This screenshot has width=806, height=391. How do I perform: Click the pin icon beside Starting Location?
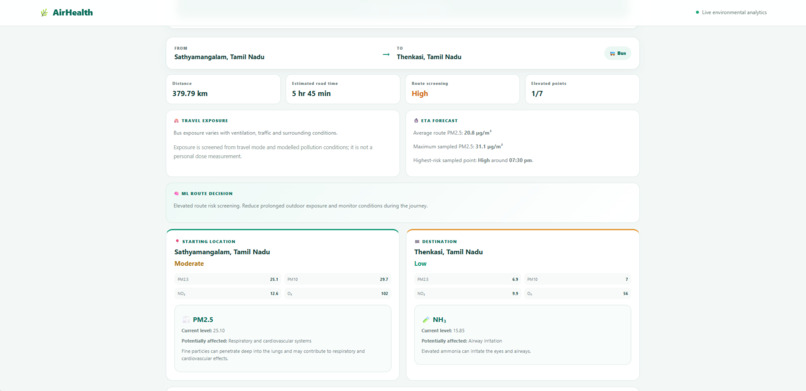pos(177,241)
